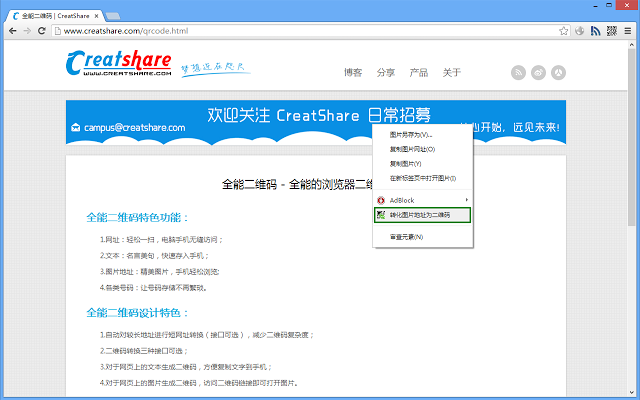This screenshot has height=400, width=640.
Task: Go back using the browser back arrow
Action: [x=13, y=31]
